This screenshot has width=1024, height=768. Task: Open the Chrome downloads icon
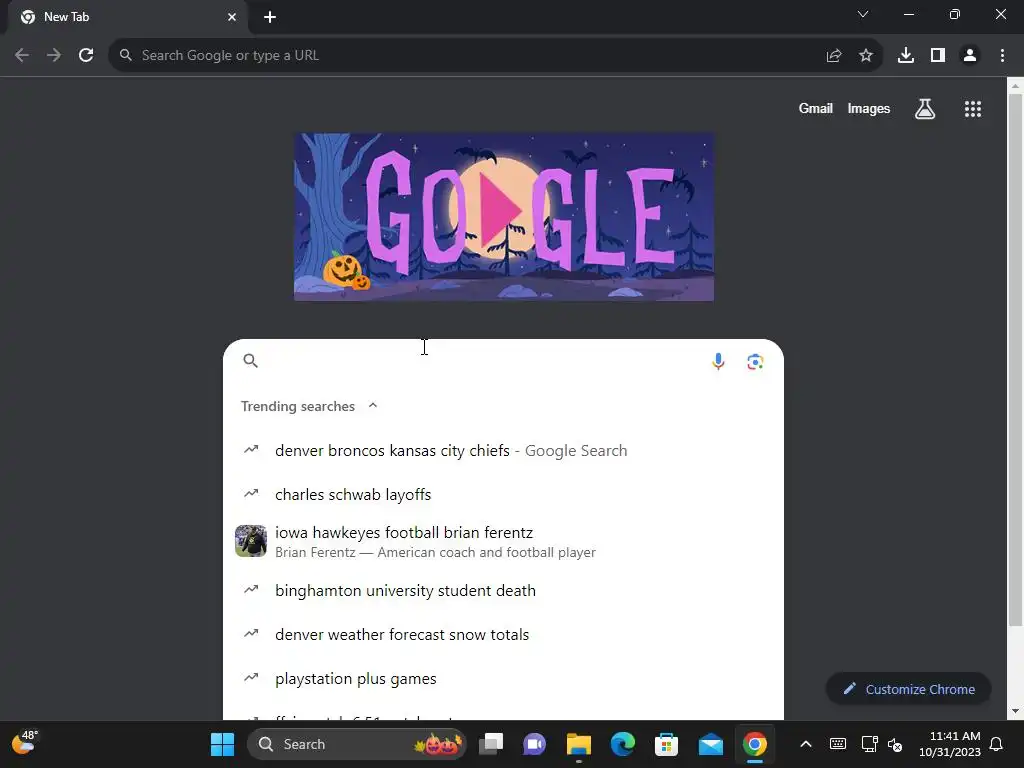point(906,56)
